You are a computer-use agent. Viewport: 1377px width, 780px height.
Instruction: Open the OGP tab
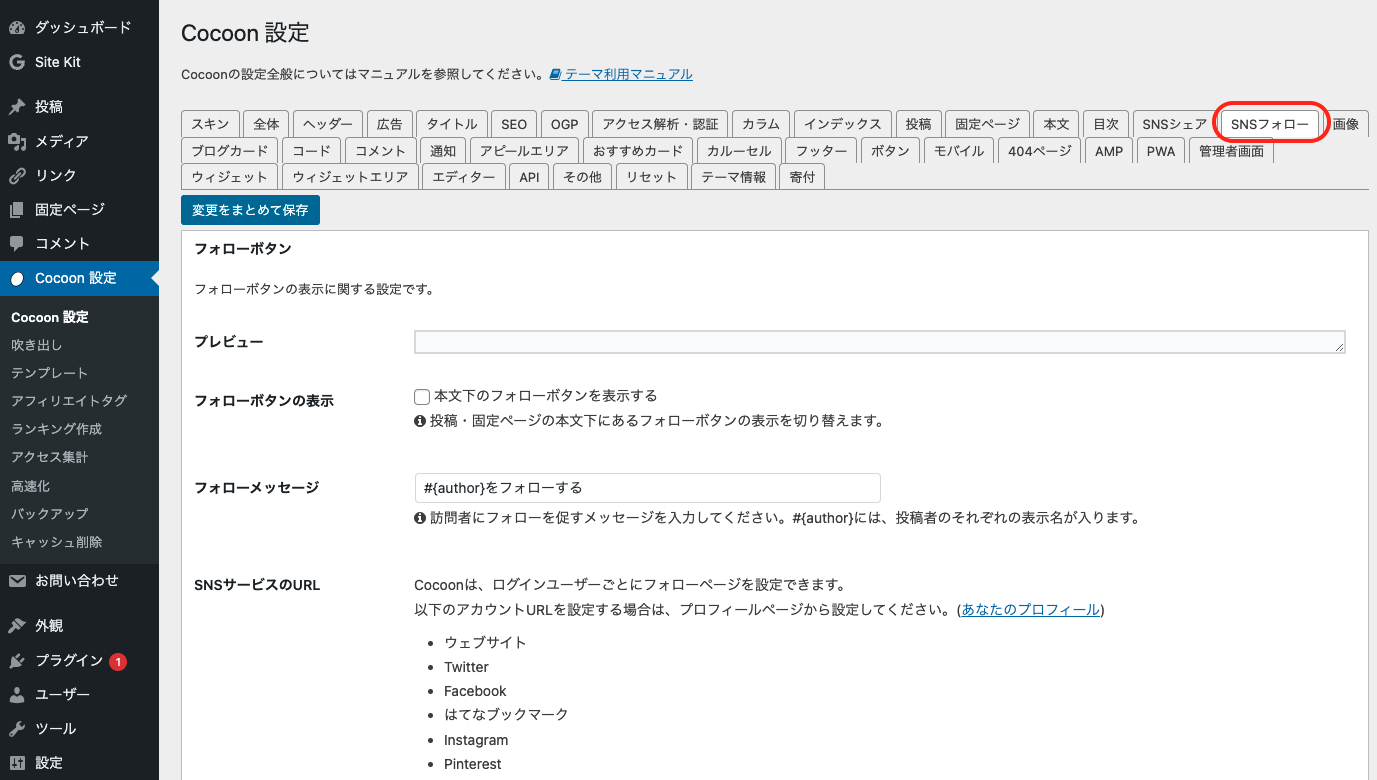[x=565, y=124]
